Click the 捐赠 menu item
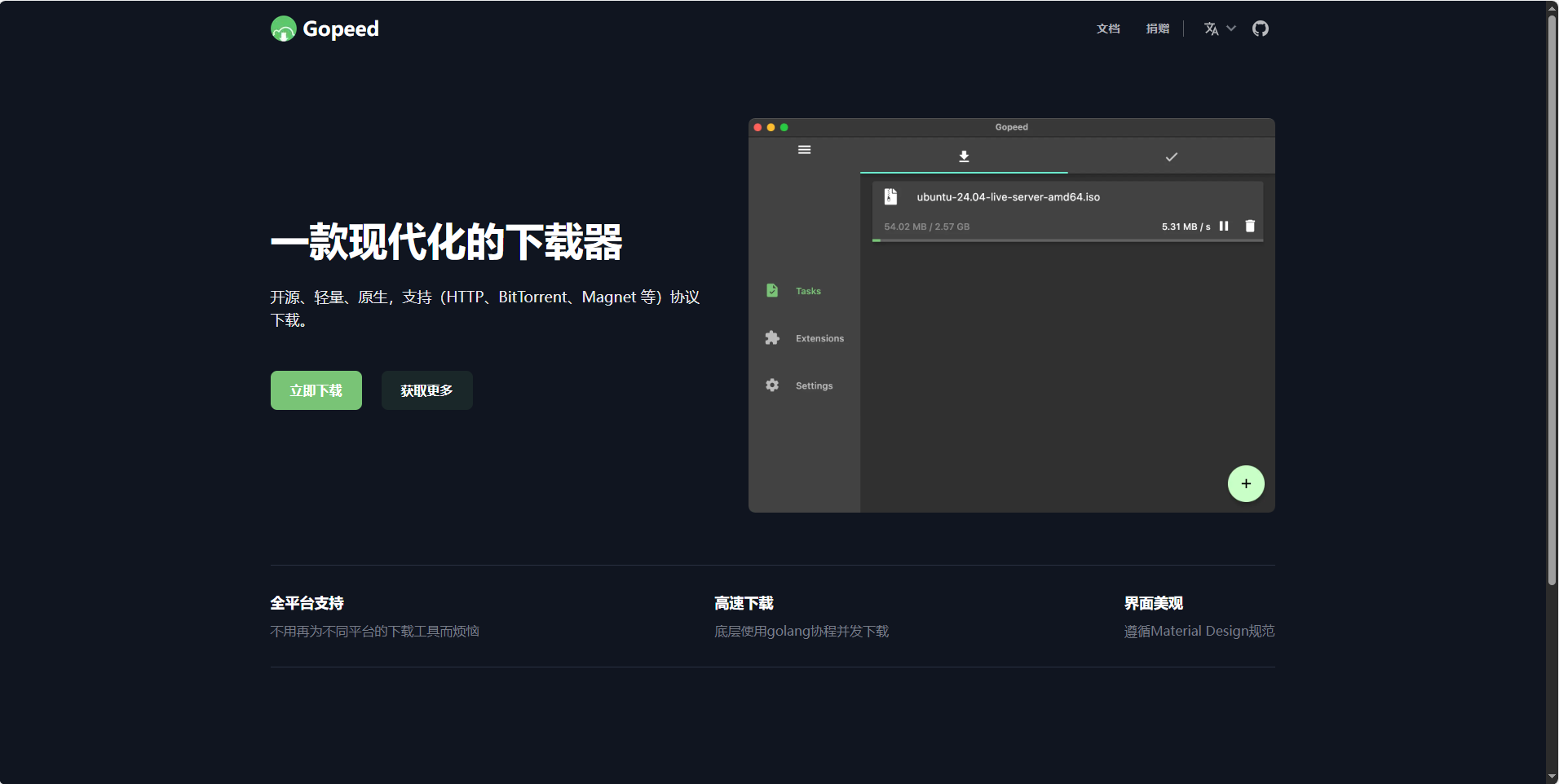This screenshot has width=1559, height=784. pyautogui.click(x=1157, y=29)
